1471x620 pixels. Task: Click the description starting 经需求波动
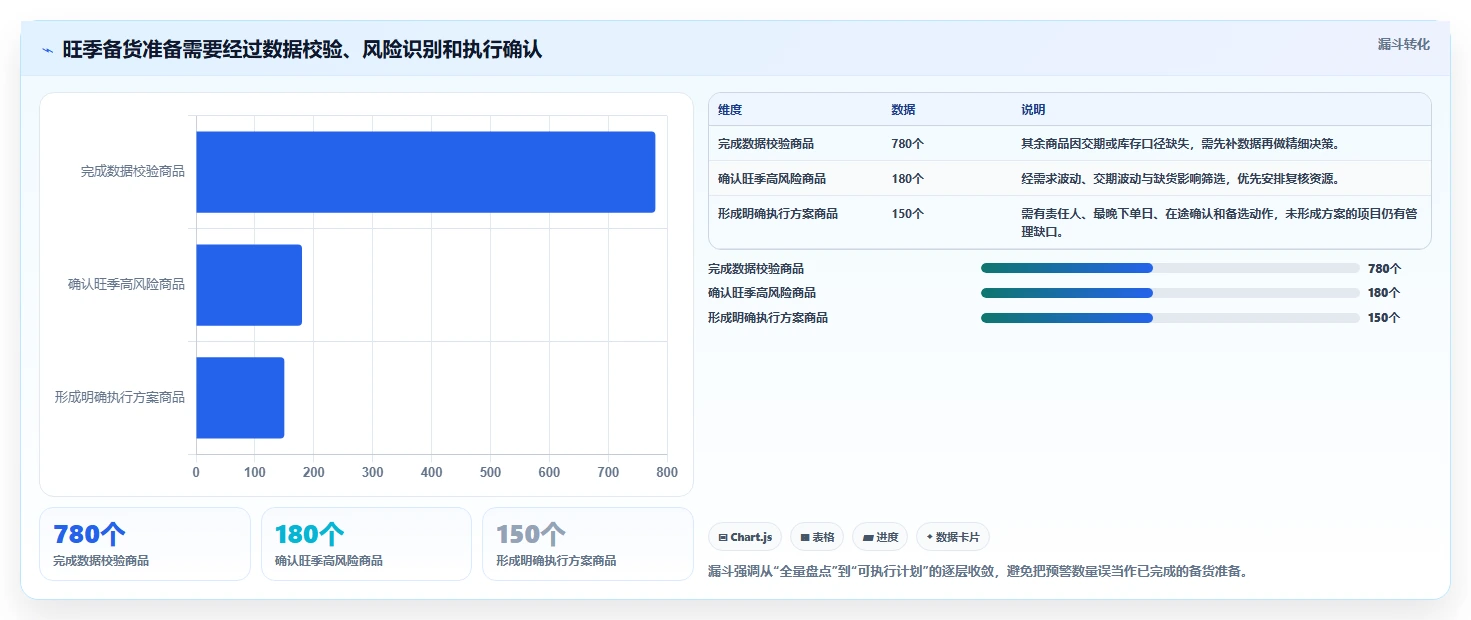[1180, 179]
